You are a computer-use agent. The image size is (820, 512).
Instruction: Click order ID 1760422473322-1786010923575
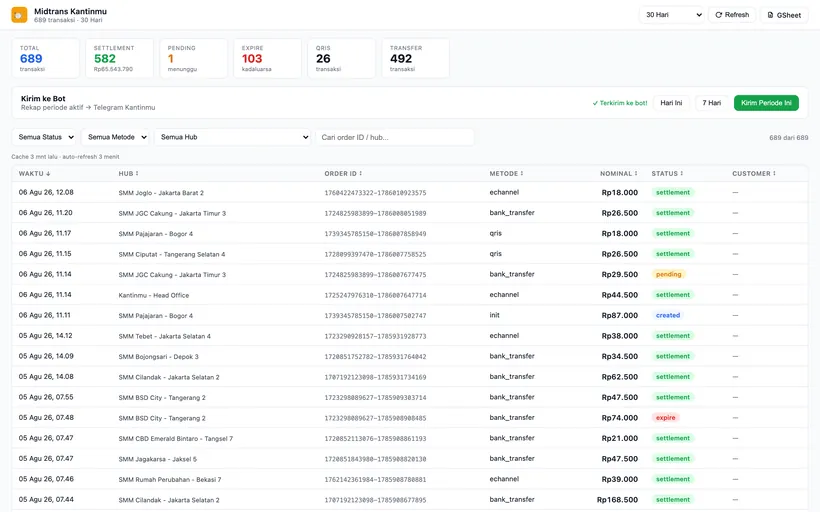pyautogui.click(x=375, y=193)
